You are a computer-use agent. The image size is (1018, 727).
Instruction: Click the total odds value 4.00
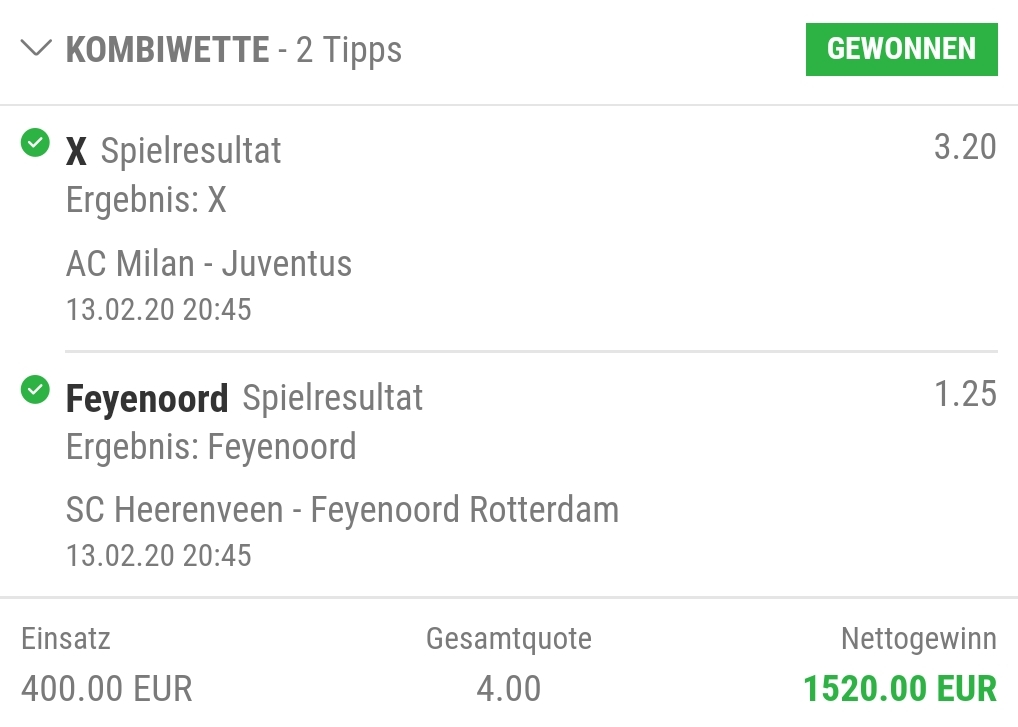(508, 688)
